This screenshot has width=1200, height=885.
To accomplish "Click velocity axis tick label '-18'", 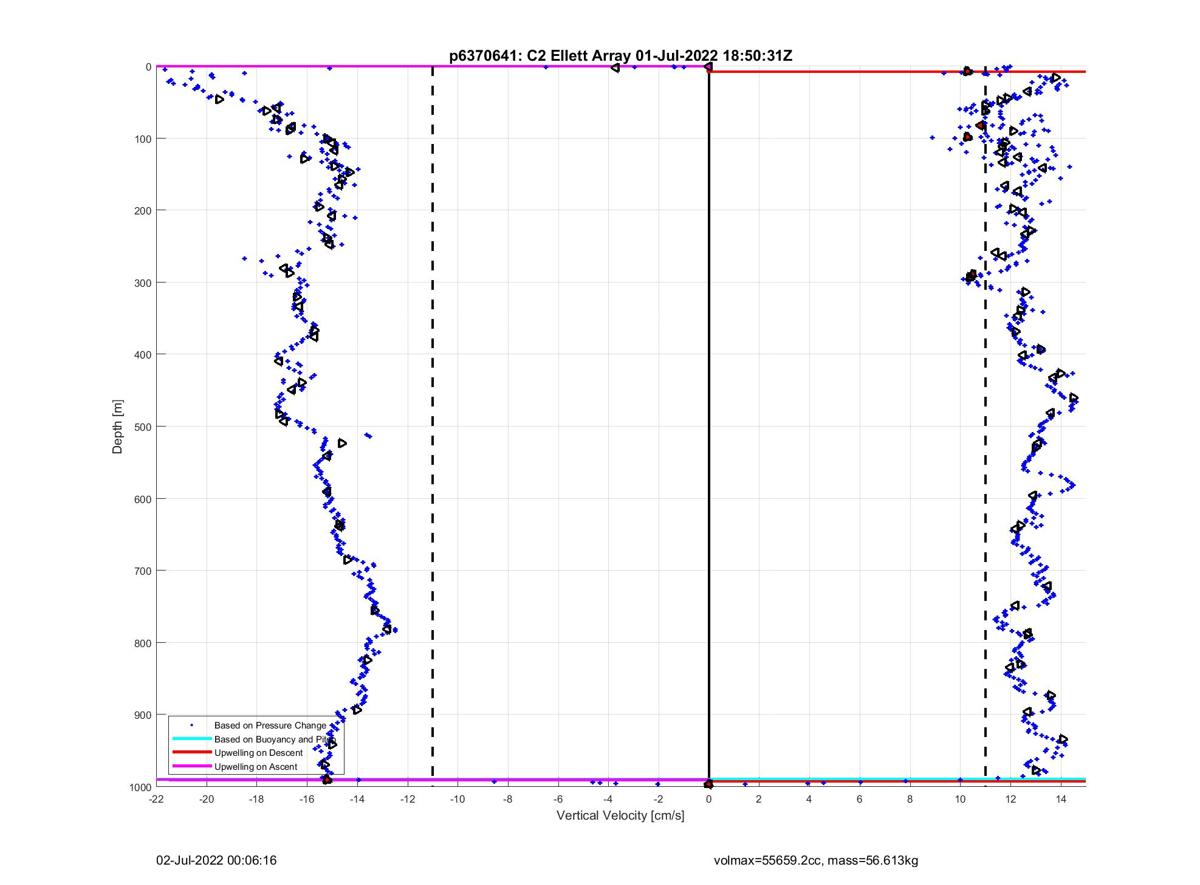I will pyautogui.click(x=256, y=799).
